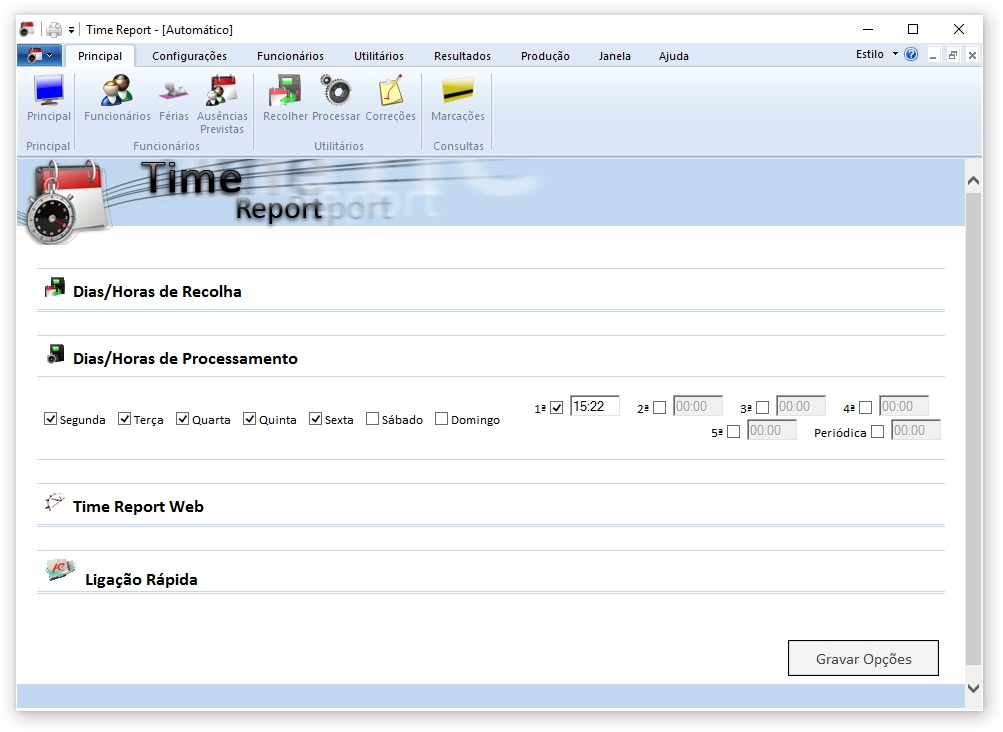Click the 1ª time field showing 15:22
The image size is (1003, 732).
point(595,406)
